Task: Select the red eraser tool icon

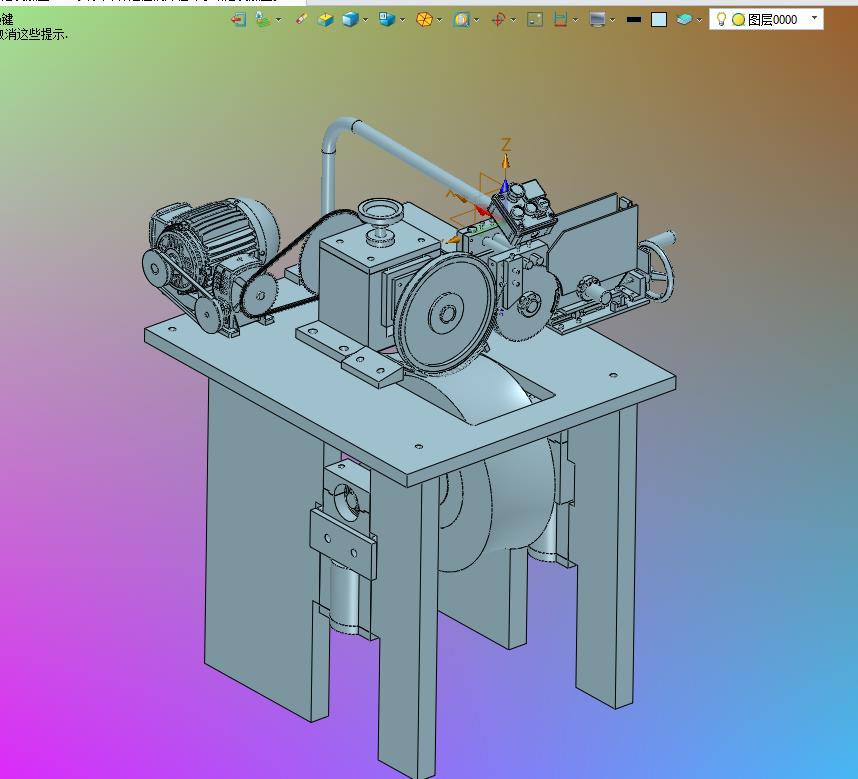Action: tap(300, 20)
